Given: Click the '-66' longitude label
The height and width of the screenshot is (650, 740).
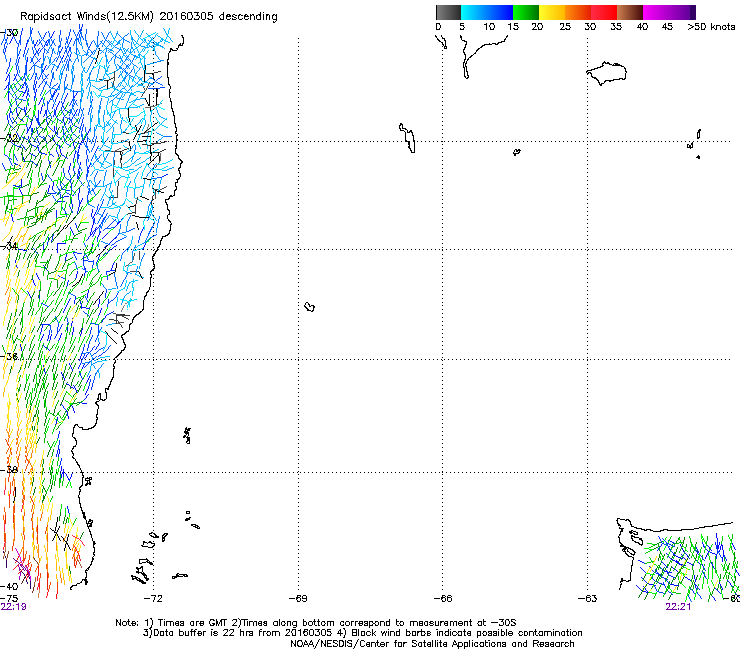Looking at the screenshot, I should click(x=443, y=599).
